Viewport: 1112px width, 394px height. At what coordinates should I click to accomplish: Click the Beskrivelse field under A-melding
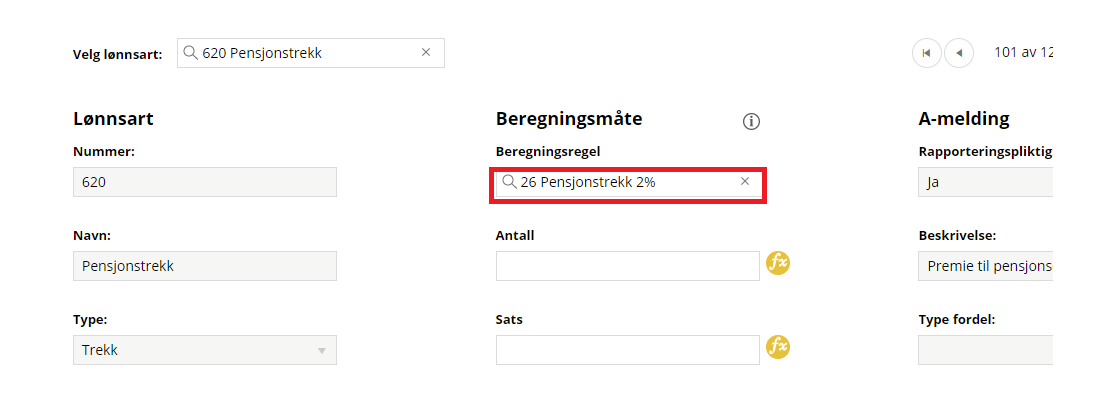[985, 266]
